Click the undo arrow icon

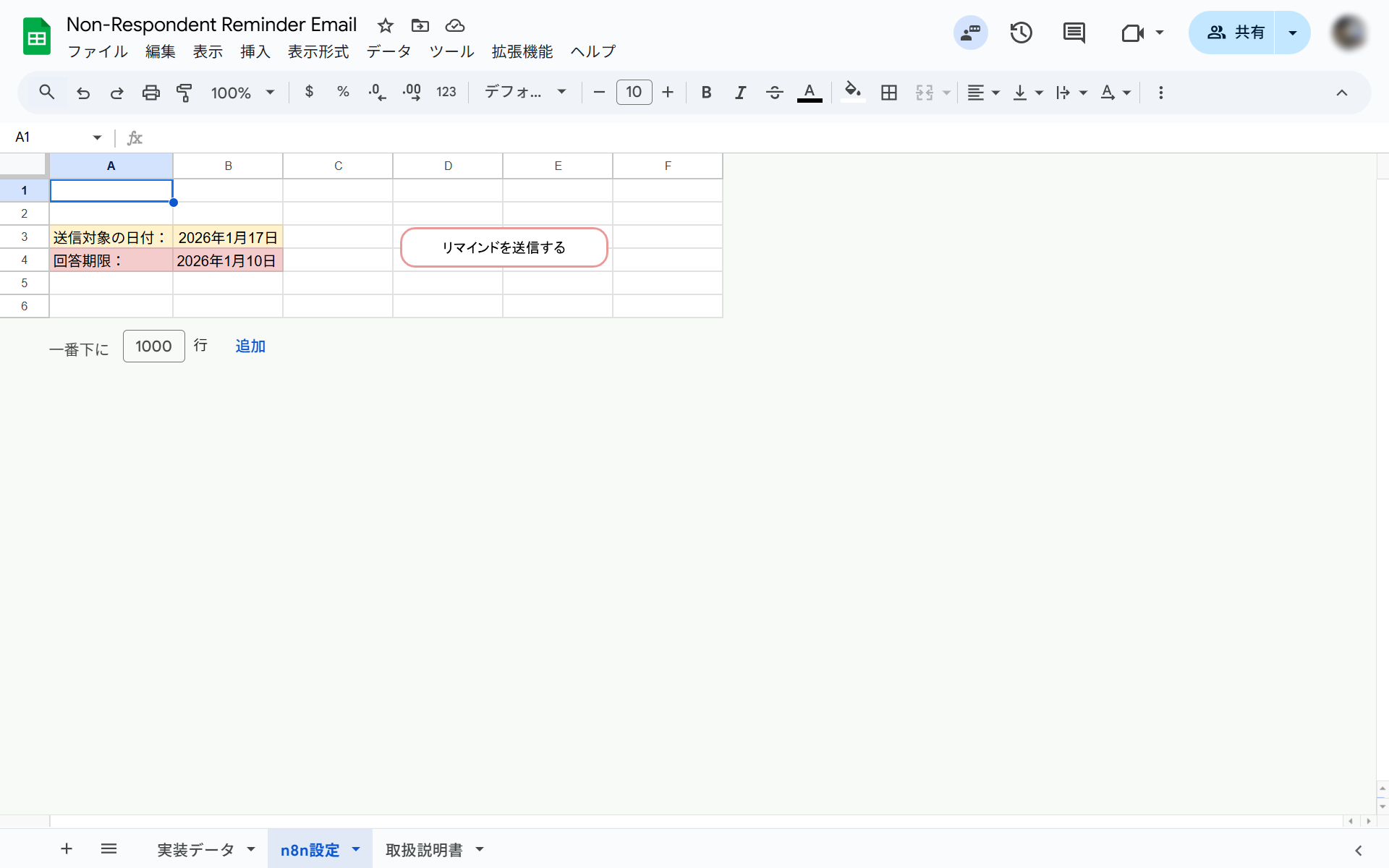[x=83, y=93]
